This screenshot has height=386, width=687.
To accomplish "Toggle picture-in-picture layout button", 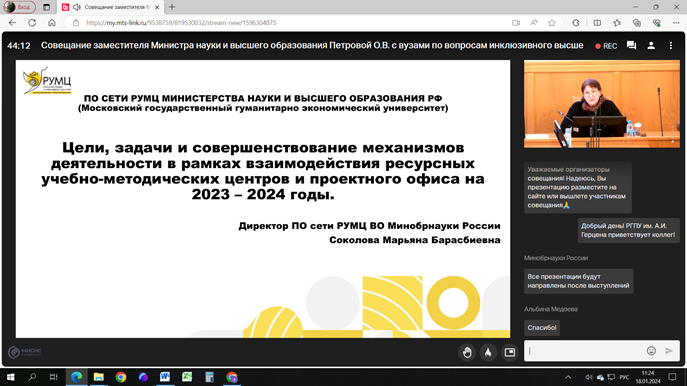I will 510,352.
